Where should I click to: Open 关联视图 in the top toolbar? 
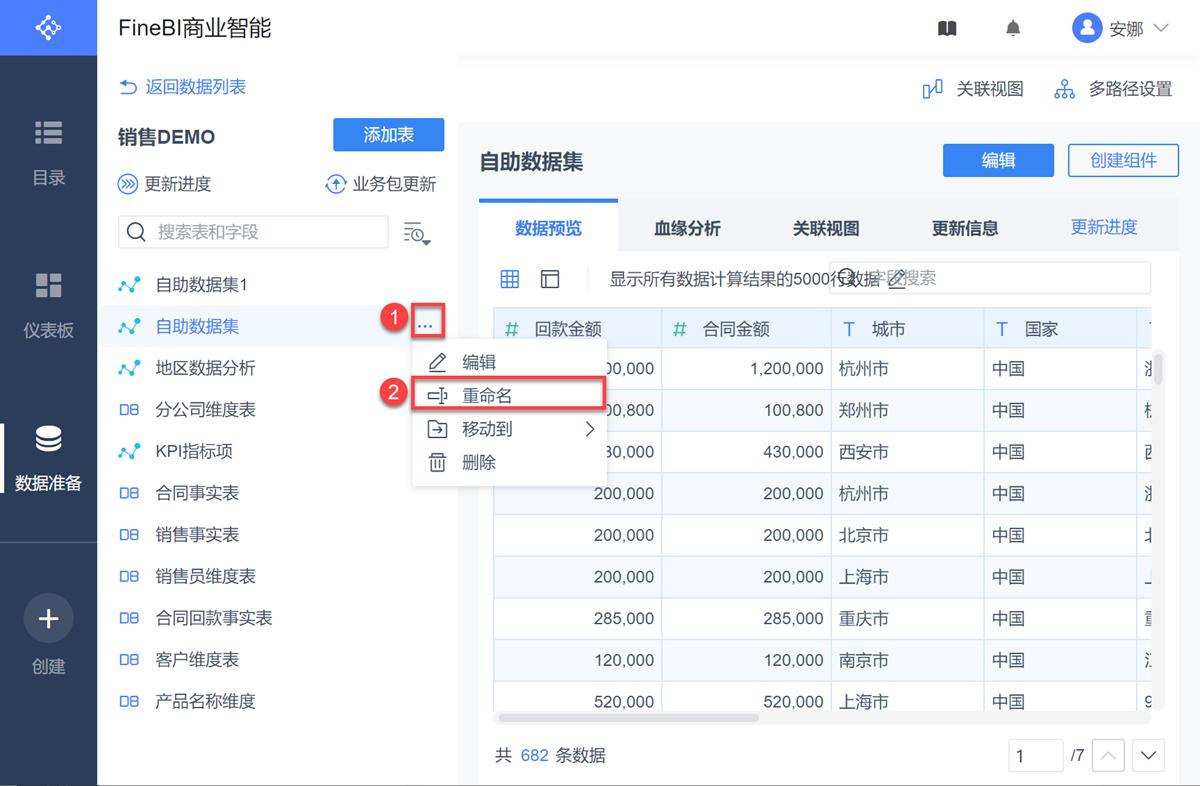(x=973, y=89)
